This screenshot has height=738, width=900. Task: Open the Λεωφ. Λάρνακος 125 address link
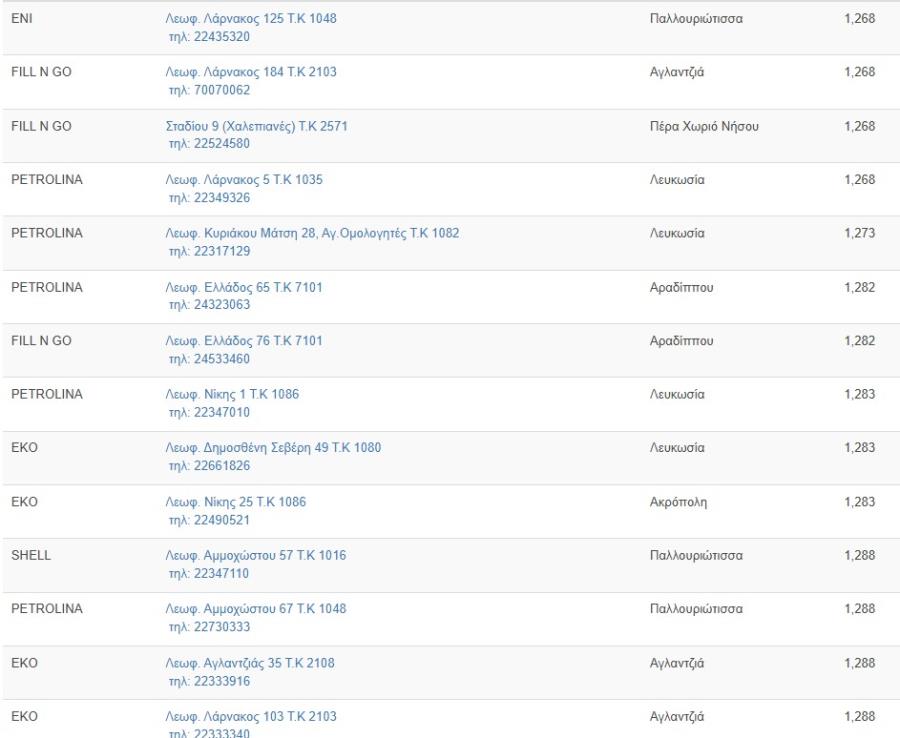(x=258, y=19)
